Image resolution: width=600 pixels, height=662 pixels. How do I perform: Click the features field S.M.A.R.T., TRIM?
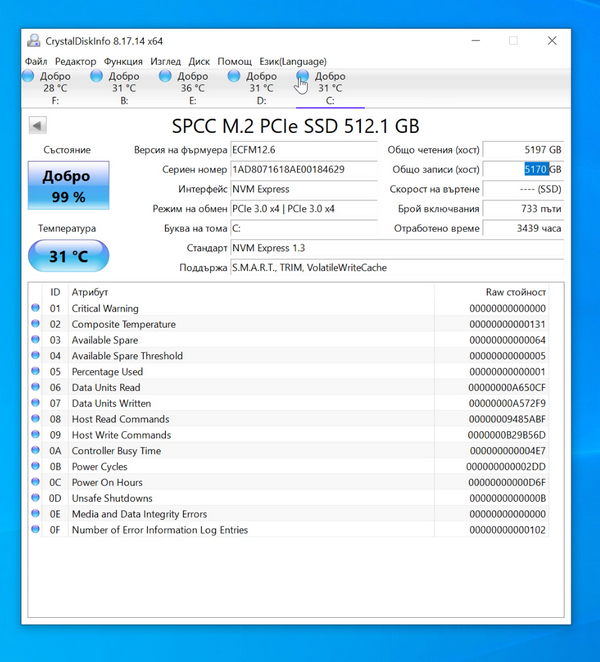(397, 268)
